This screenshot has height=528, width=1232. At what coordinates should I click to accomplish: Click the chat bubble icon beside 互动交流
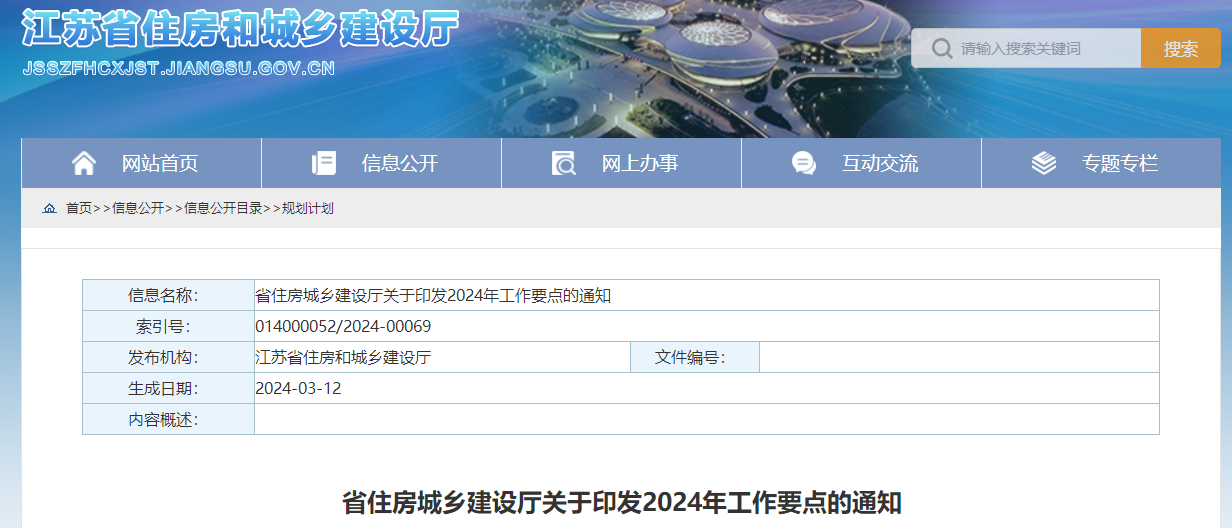click(803, 163)
